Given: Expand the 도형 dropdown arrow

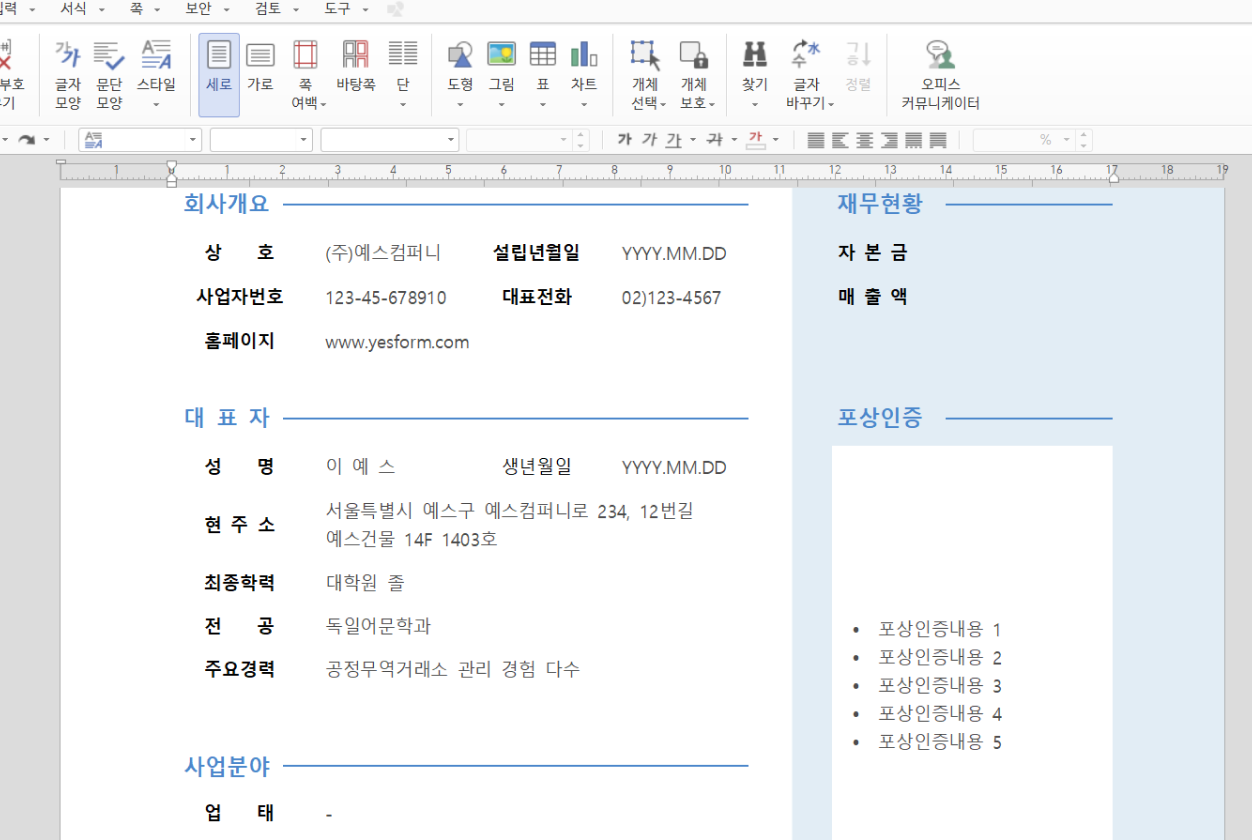Looking at the screenshot, I should [x=460, y=104].
